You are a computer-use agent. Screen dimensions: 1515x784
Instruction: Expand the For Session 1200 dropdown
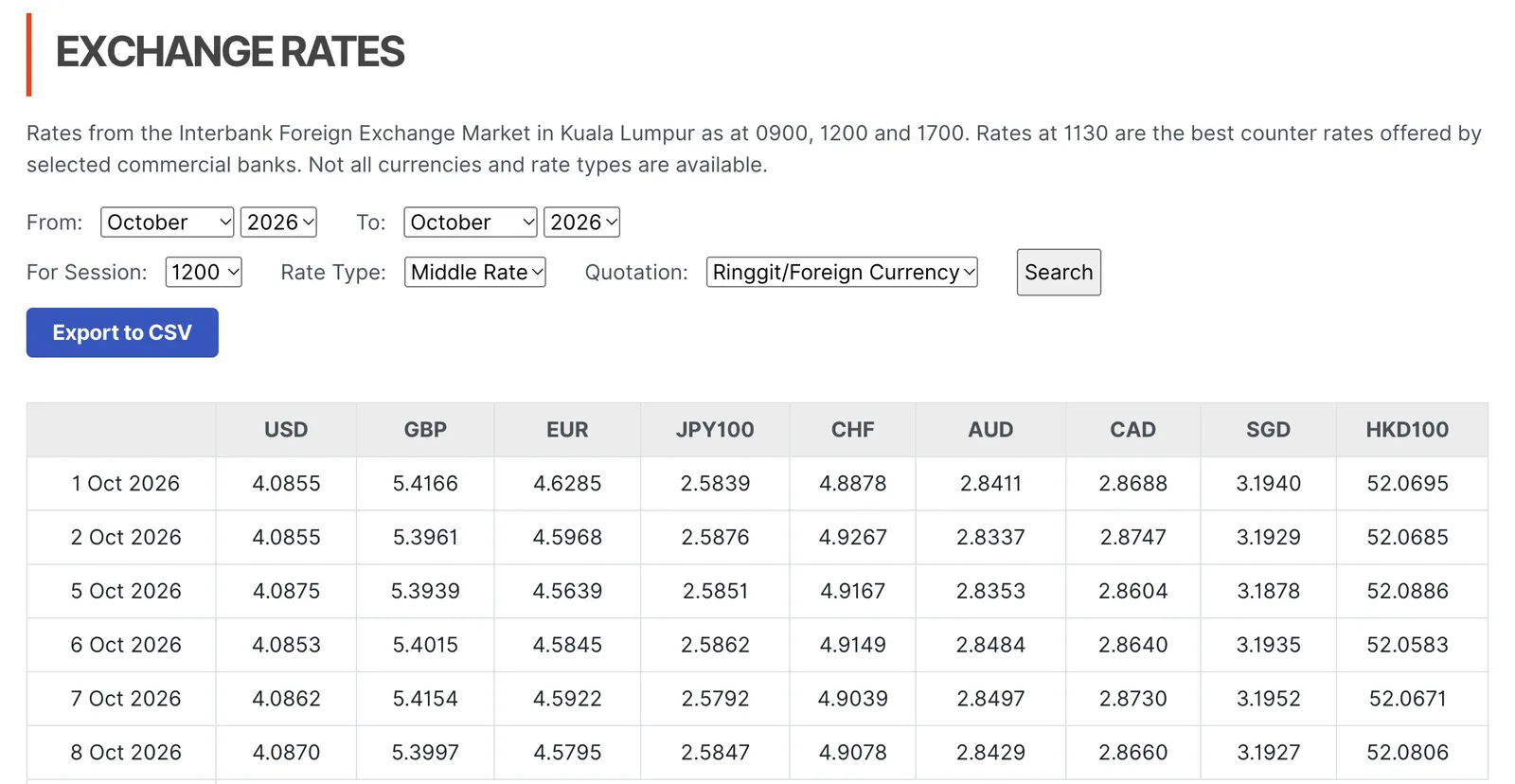coord(204,273)
